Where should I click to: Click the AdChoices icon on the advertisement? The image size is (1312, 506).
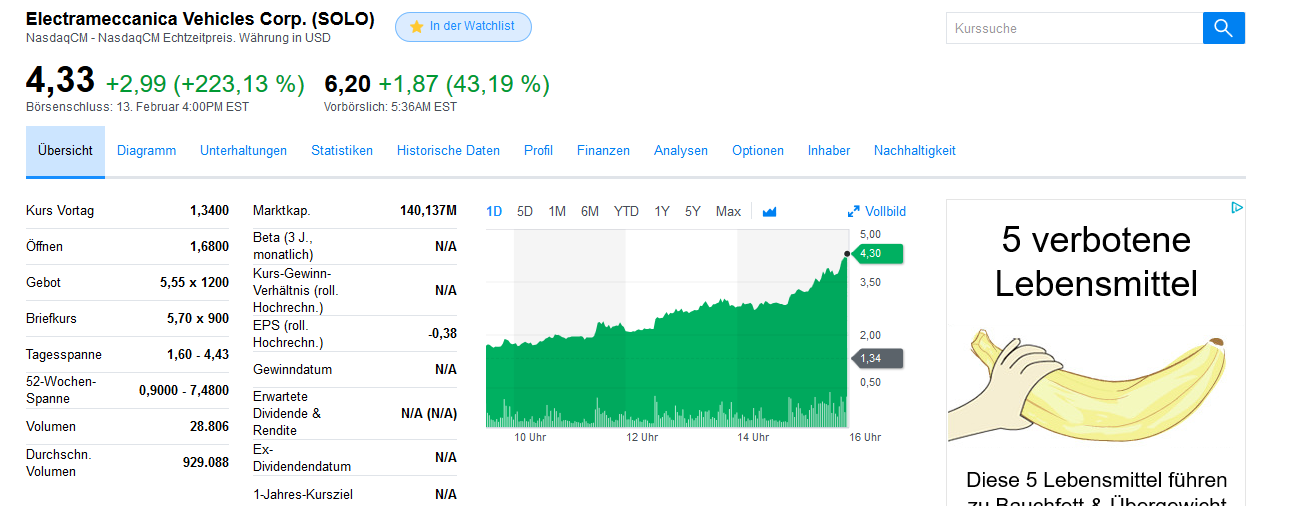click(1237, 208)
